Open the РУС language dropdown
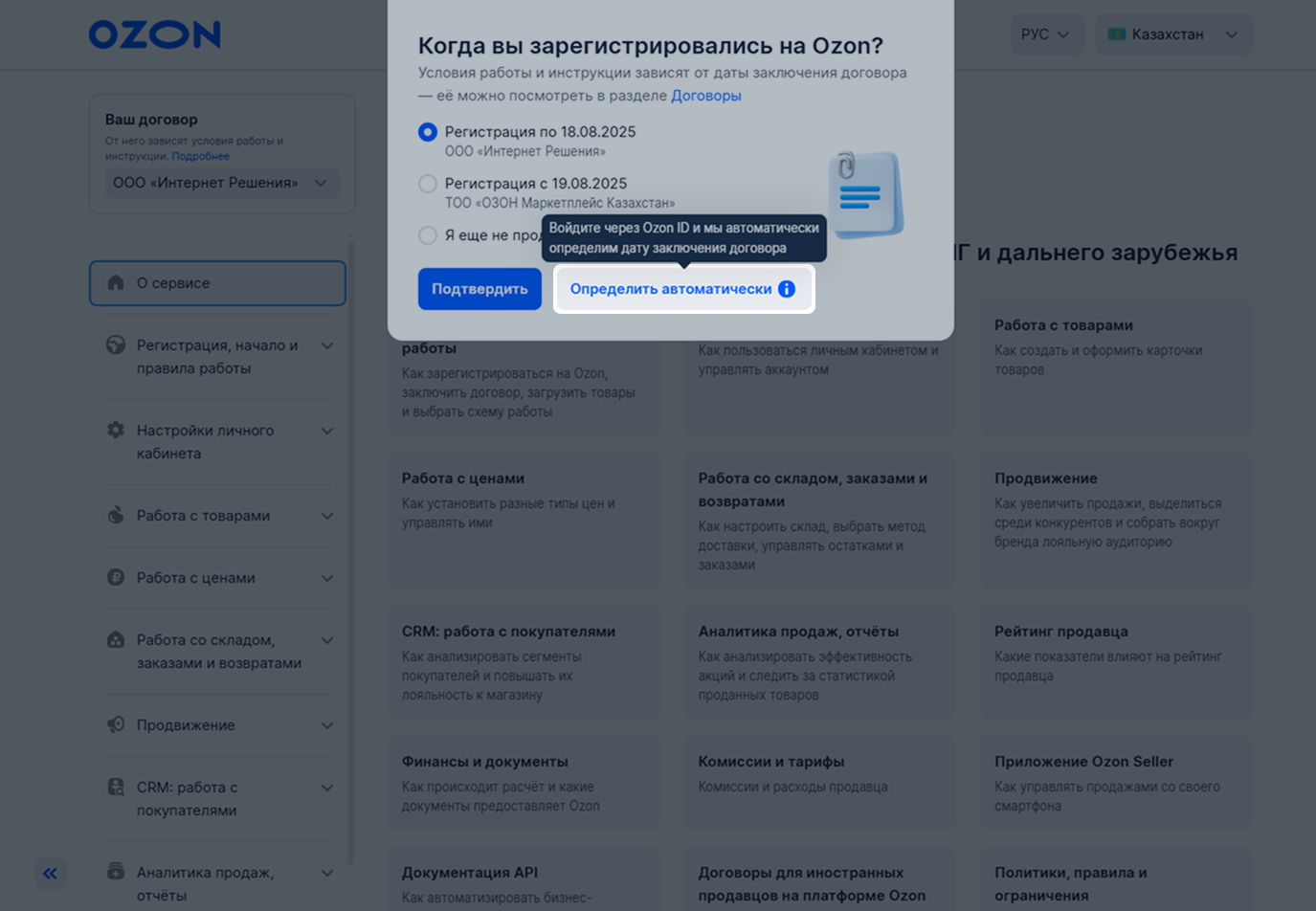1316x911 pixels. click(x=1047, y=34)
